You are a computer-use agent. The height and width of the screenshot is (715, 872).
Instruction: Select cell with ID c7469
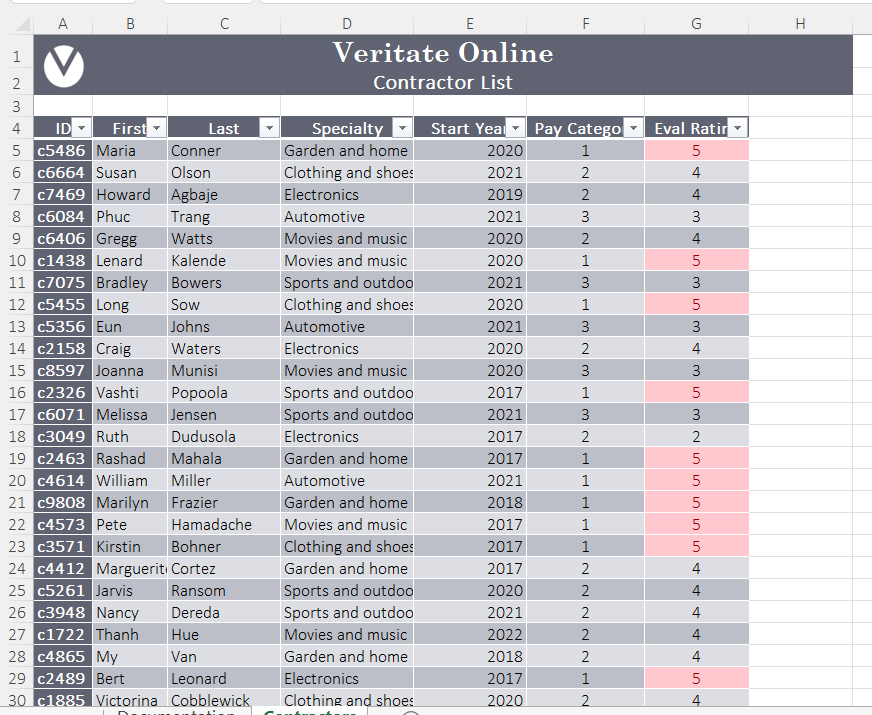(63, 195)
